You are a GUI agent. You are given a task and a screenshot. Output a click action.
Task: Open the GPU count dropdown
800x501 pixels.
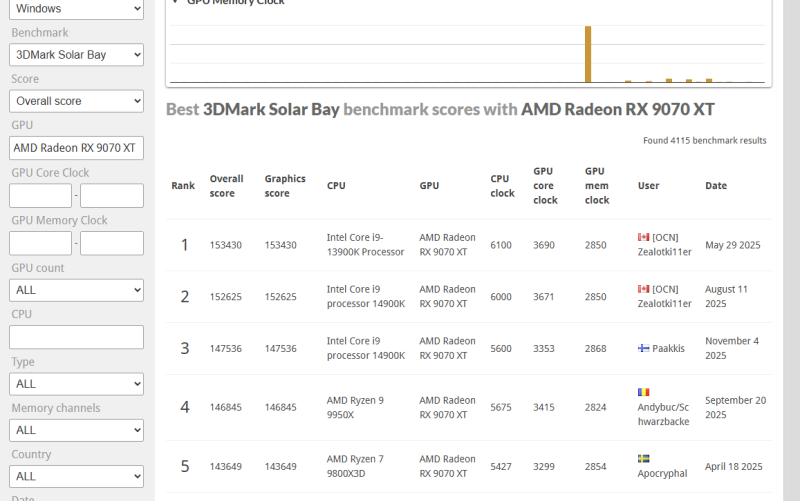(x=76, y=290)
